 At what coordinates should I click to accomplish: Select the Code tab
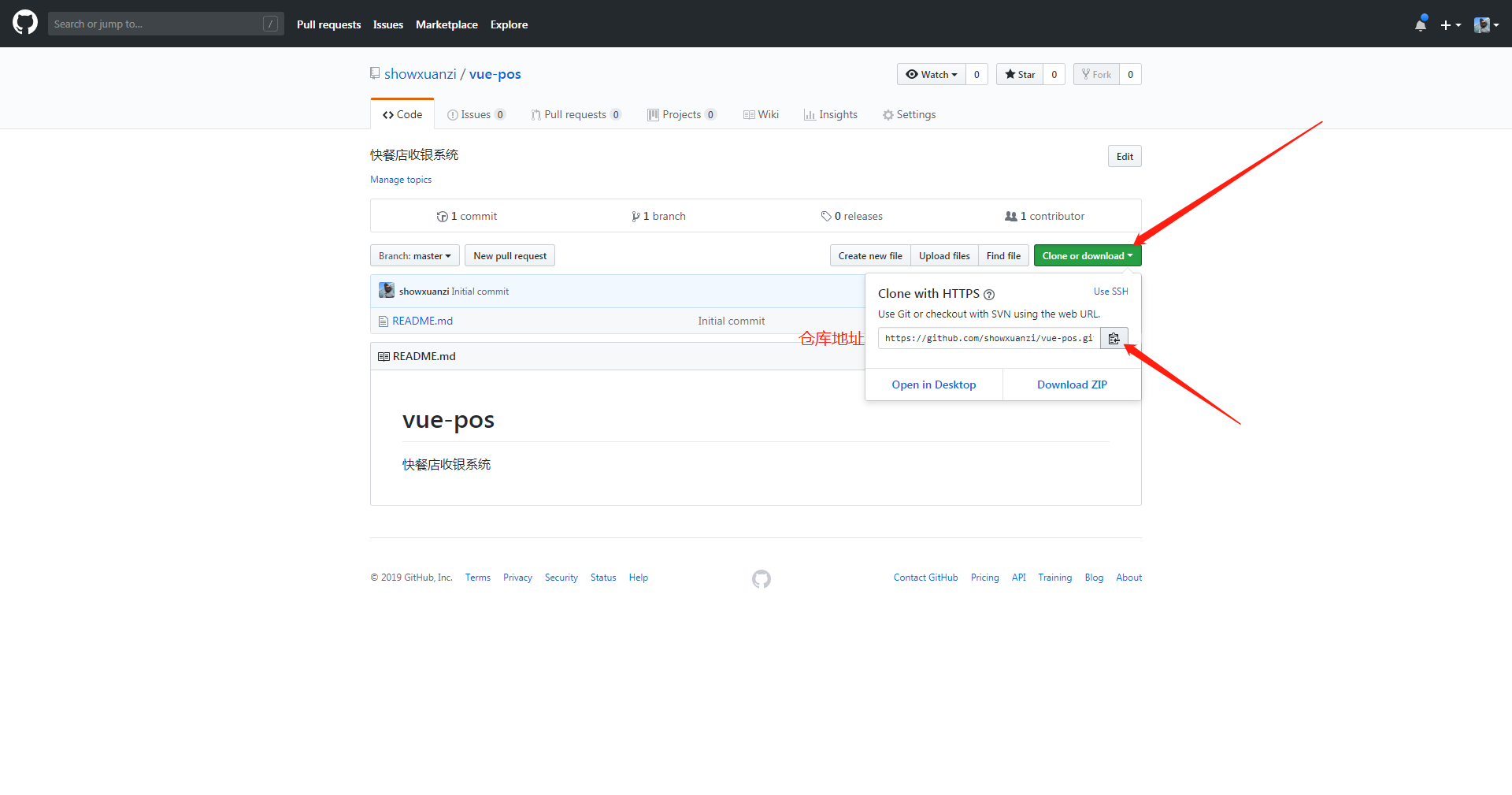402,114
